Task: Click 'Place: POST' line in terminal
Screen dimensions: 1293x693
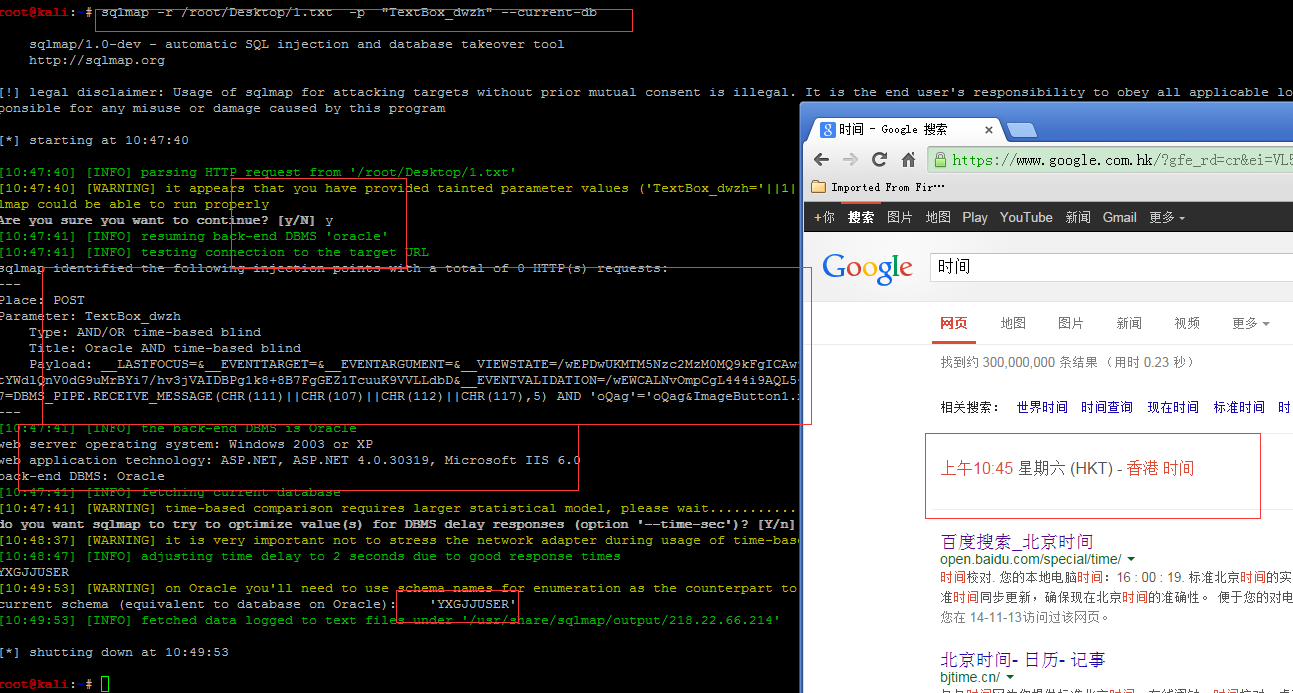Action: pos(42,300)
